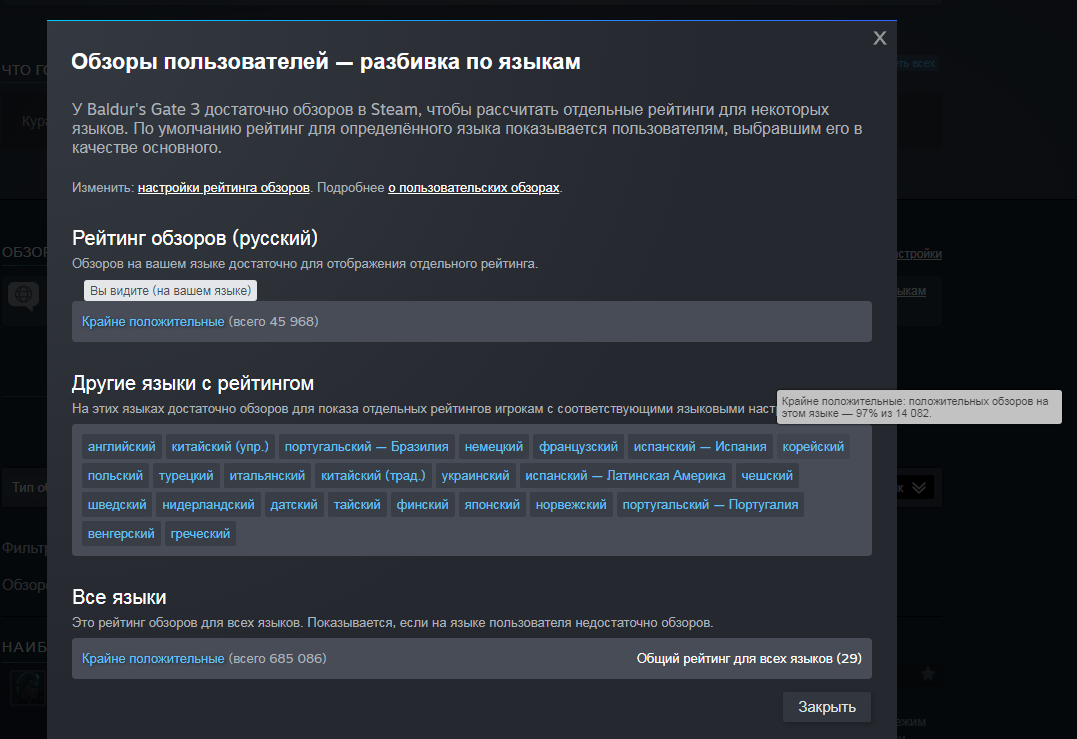Choose китайский (упр.) from language tags
This screenshot has height=739, width=1077.
(216, 446)
